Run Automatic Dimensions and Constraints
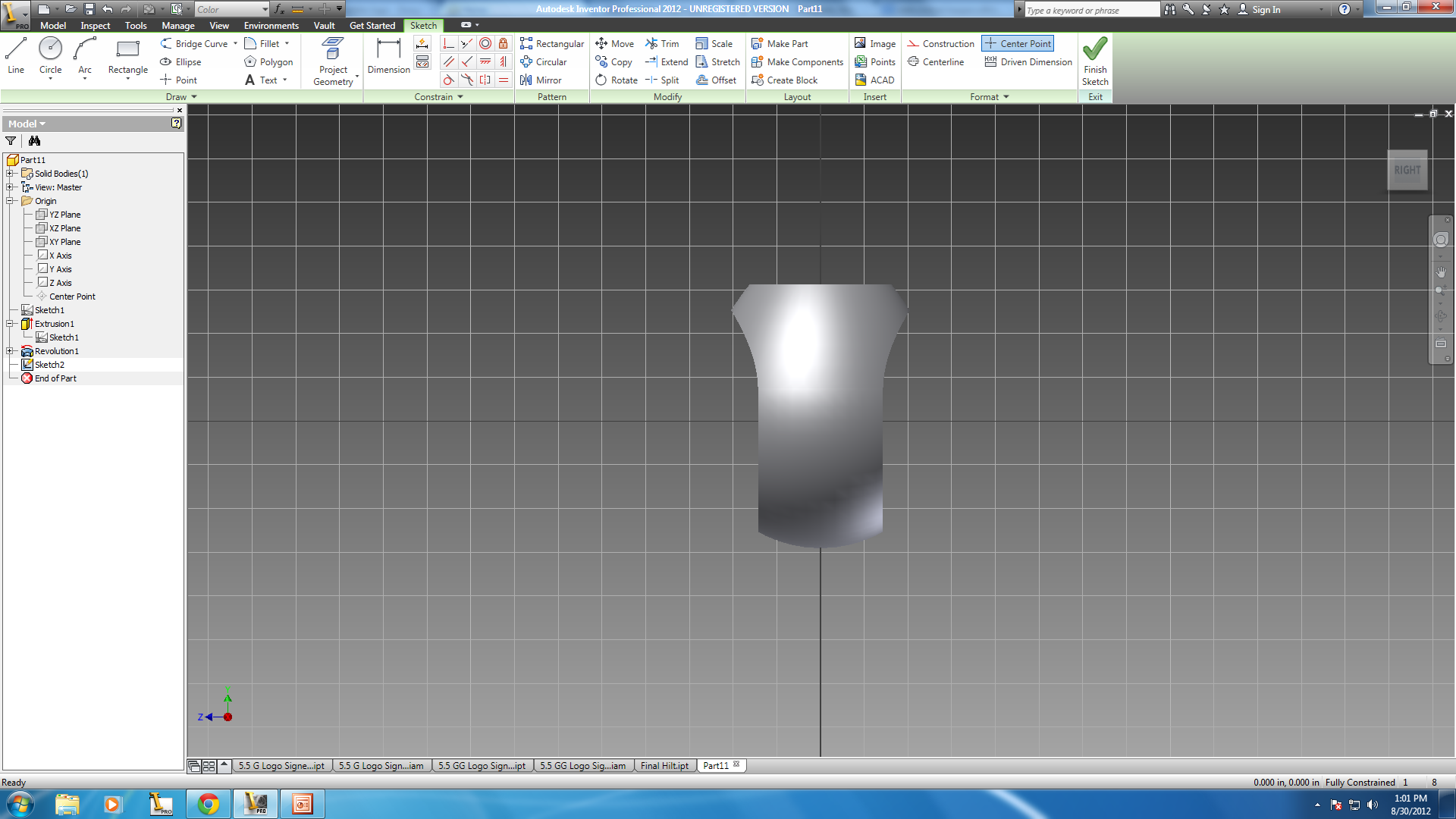This screenshot has height=819, width=1456. tap(422, 43)
